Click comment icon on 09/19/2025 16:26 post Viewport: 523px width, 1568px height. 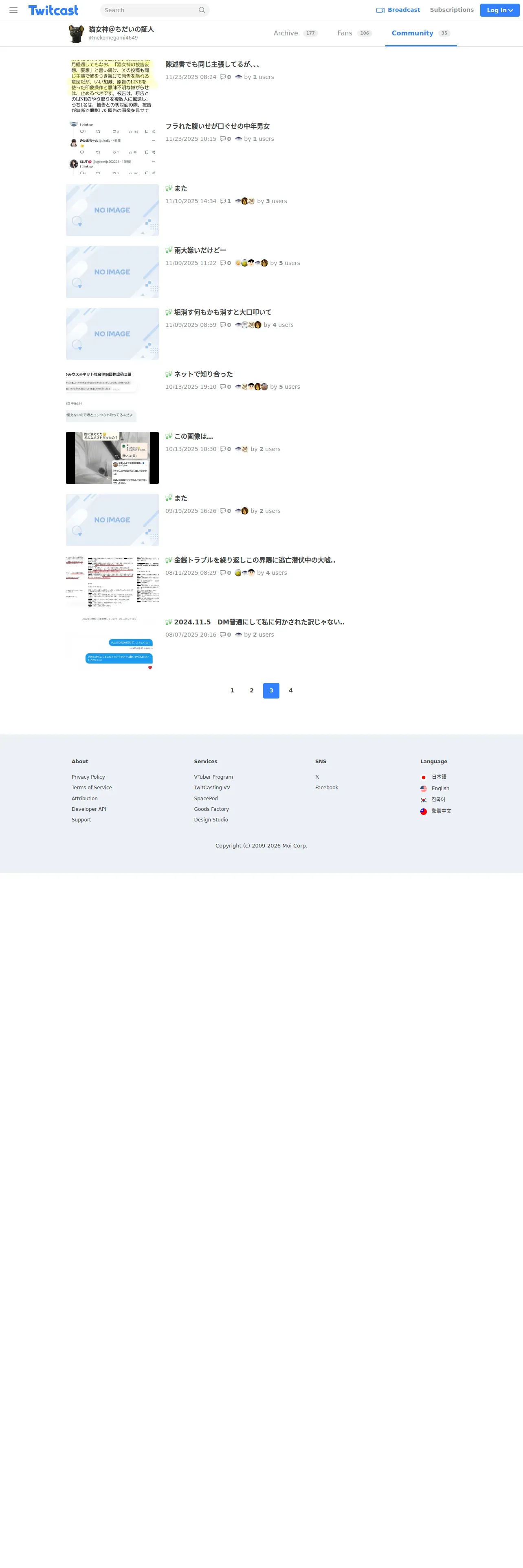[223, 511]
